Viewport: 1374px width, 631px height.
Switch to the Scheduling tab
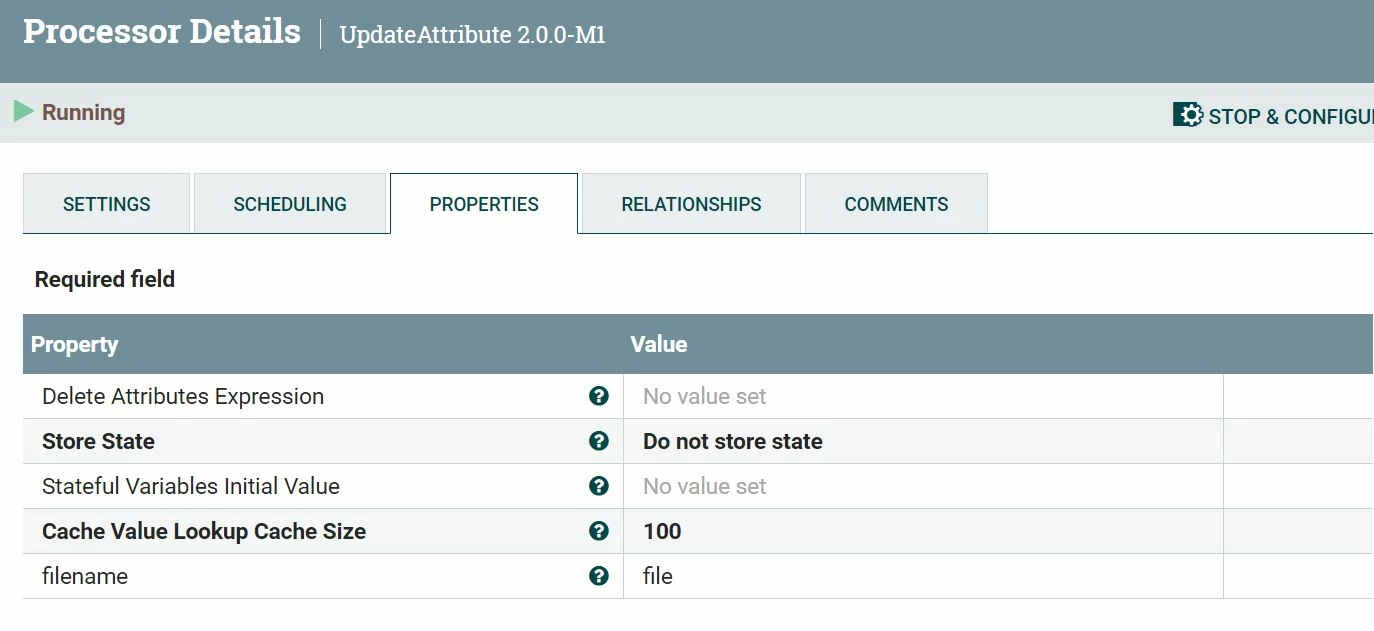(290, 204)
